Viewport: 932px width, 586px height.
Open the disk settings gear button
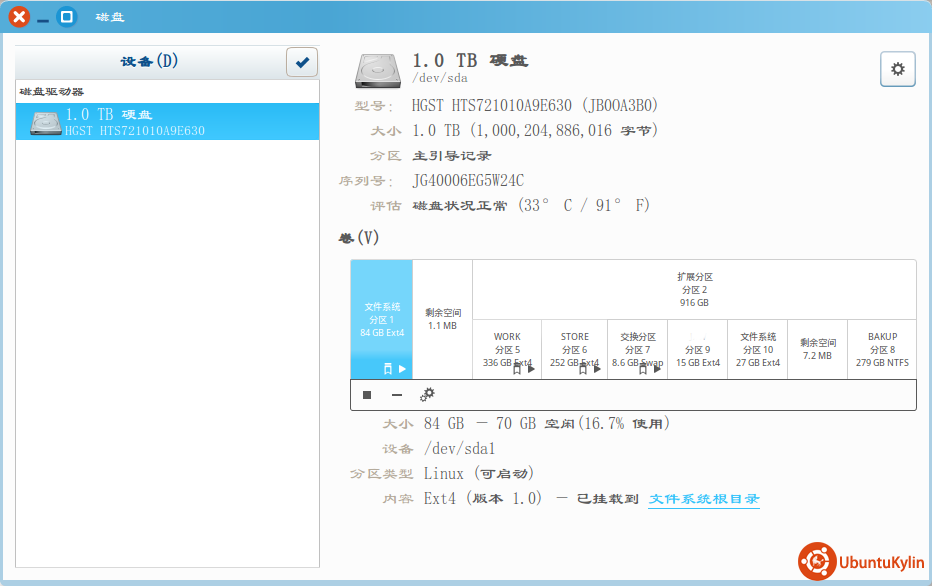click(897, 69)
